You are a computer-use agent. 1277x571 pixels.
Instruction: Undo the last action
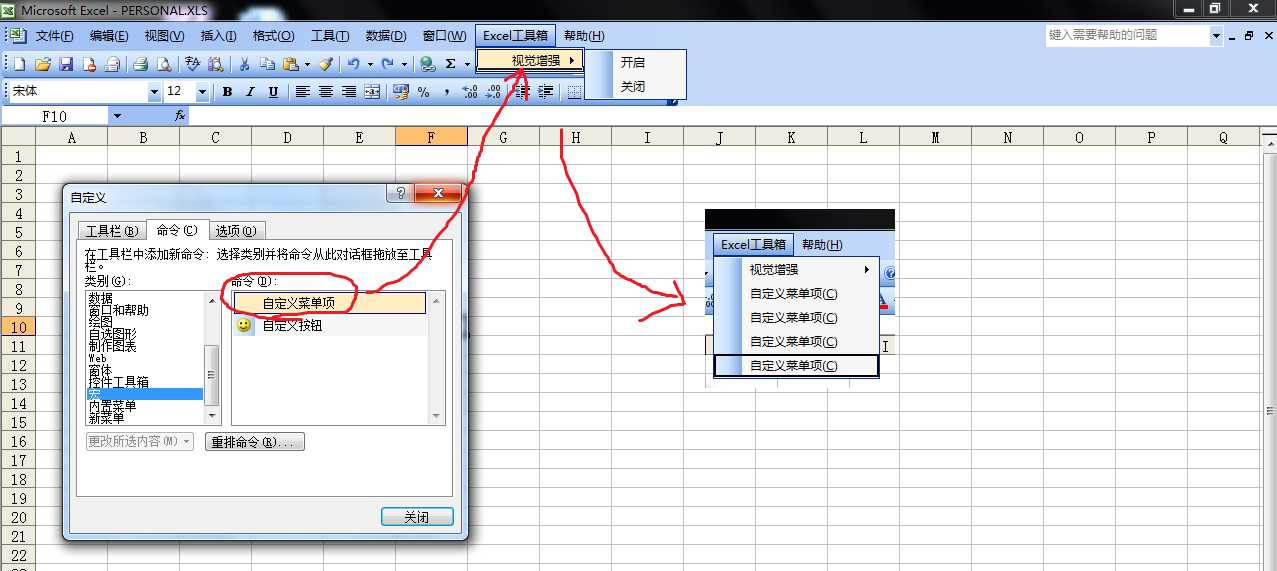click(x=353, y=64)
